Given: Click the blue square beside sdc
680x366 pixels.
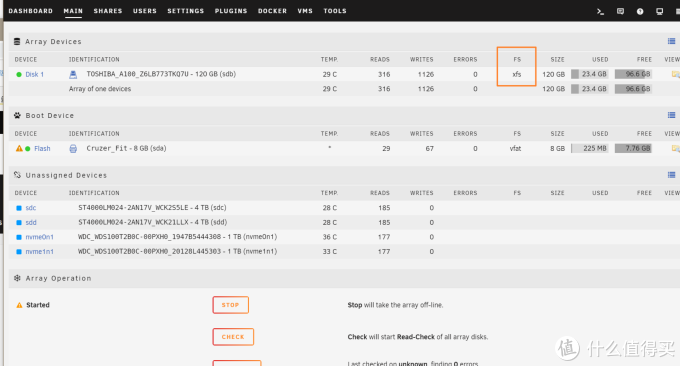Looking at the screenshot, I should [x=19, y=208].
